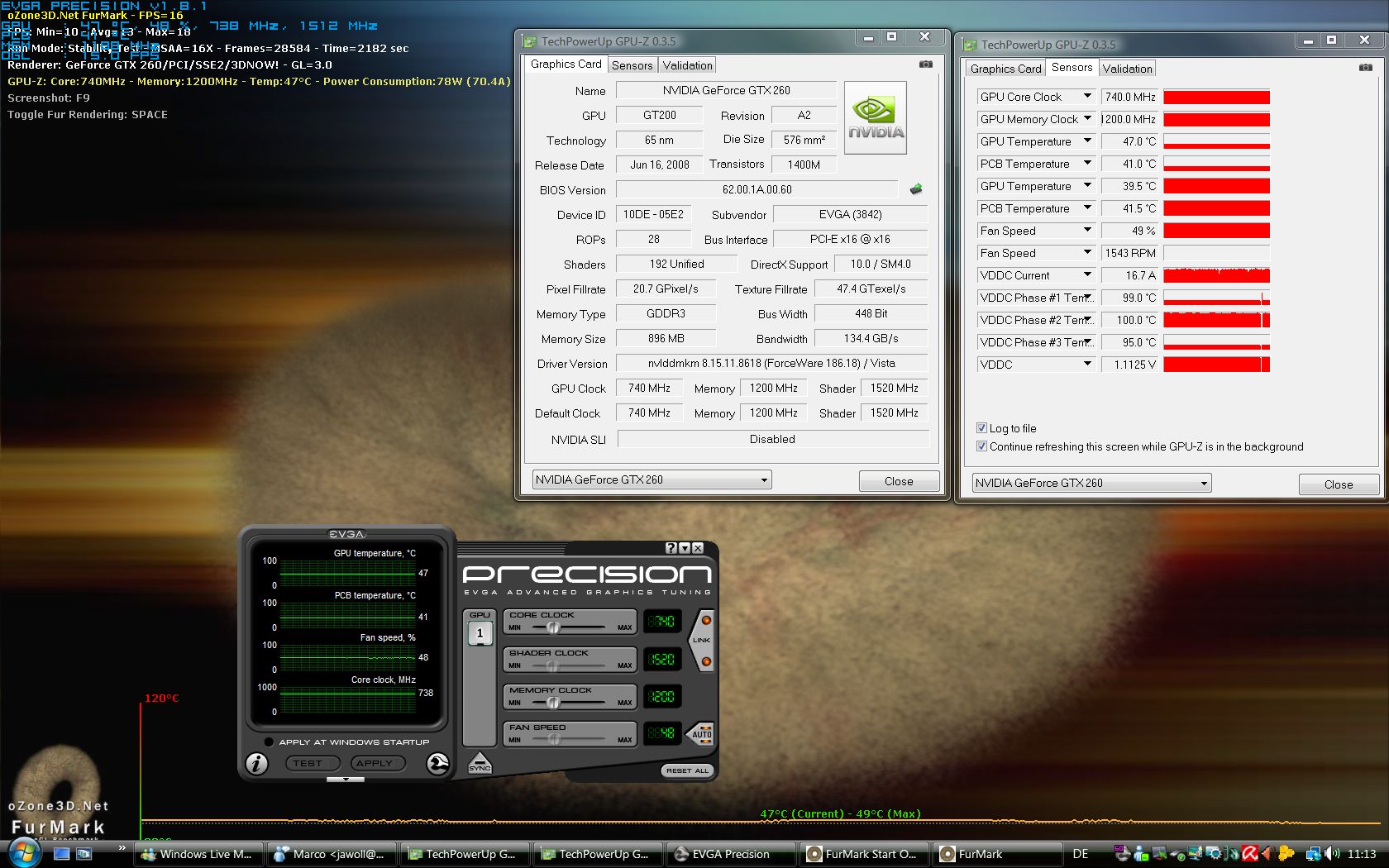
Task: Toggle Apply at Windows Startup indicator
Action: 269,742
